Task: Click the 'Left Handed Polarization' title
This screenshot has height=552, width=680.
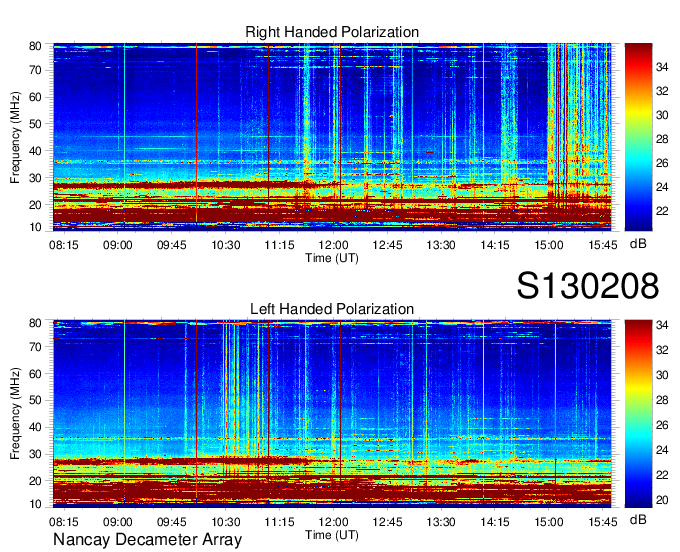Action: pyautogui.click(x=332, y=309)
